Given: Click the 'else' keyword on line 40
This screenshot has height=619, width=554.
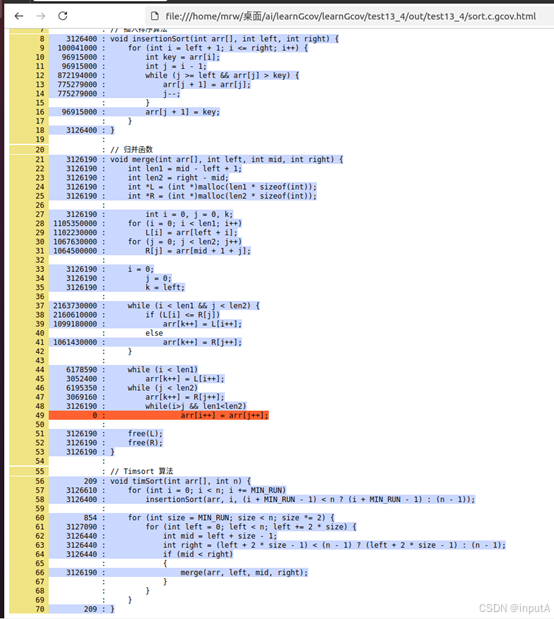Looking at the screenshot, I should (154, 333).
